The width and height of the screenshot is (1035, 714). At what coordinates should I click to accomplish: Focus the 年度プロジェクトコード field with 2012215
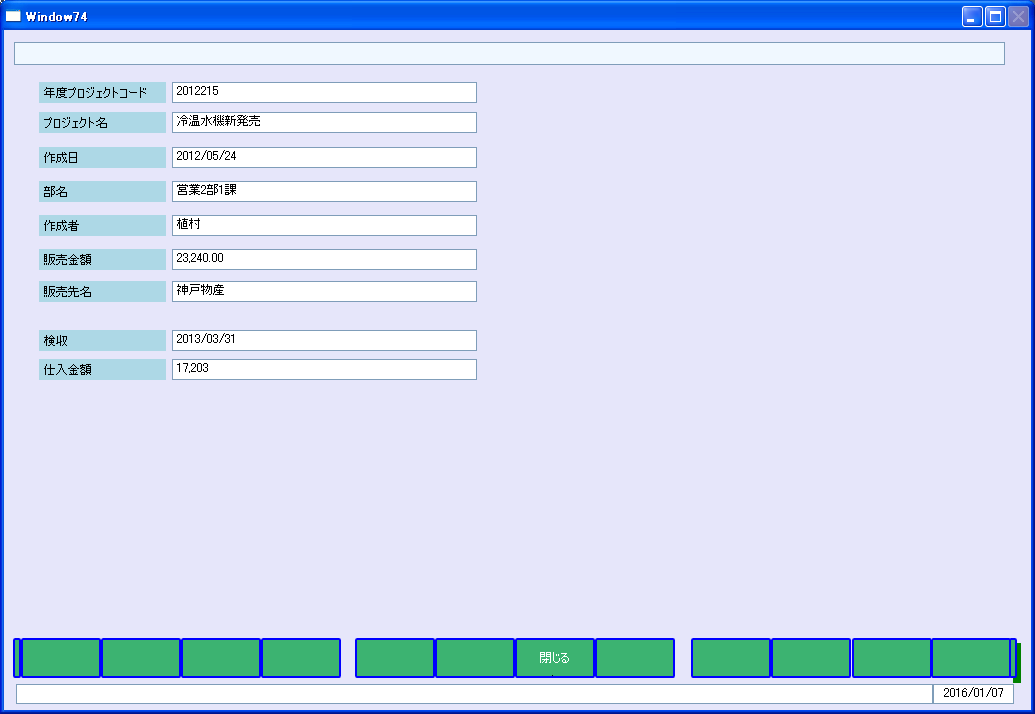pos(324,92)
